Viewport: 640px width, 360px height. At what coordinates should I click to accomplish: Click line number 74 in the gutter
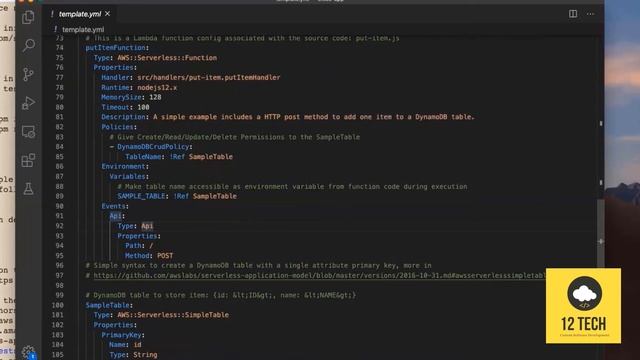(x=60, y=48)
